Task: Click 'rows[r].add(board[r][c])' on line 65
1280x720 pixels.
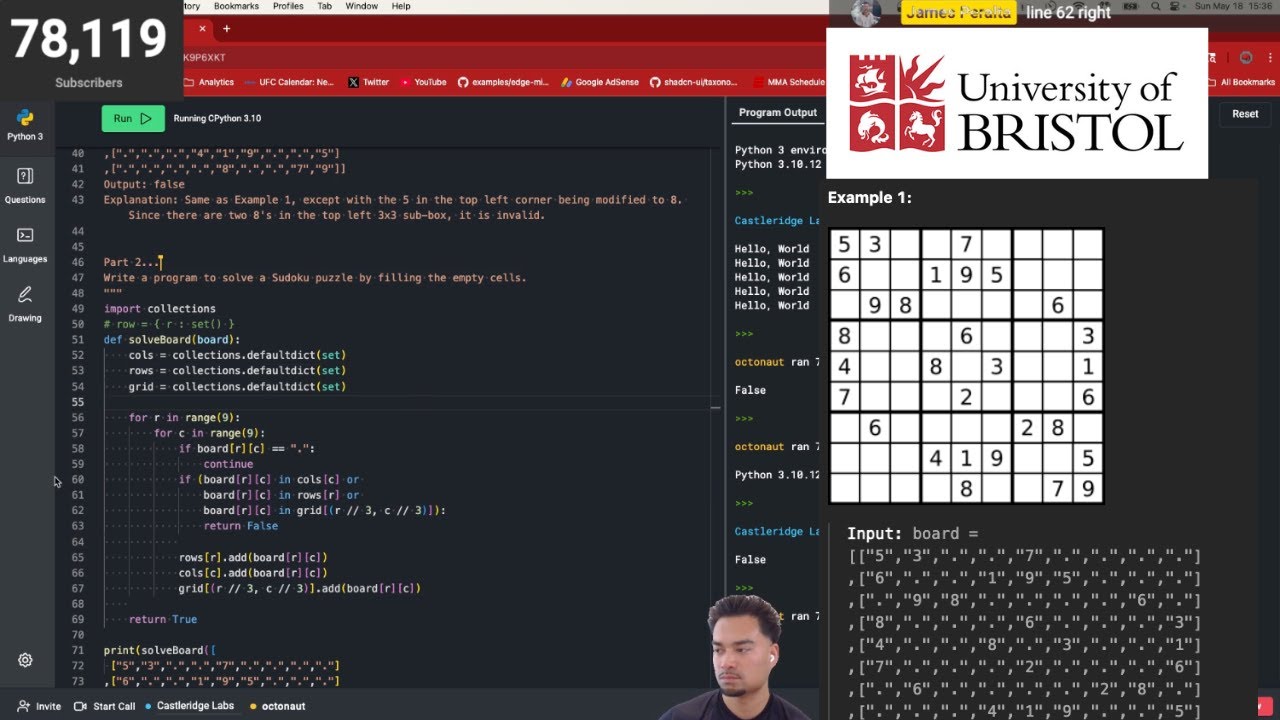Action: (x=253, y=557)
